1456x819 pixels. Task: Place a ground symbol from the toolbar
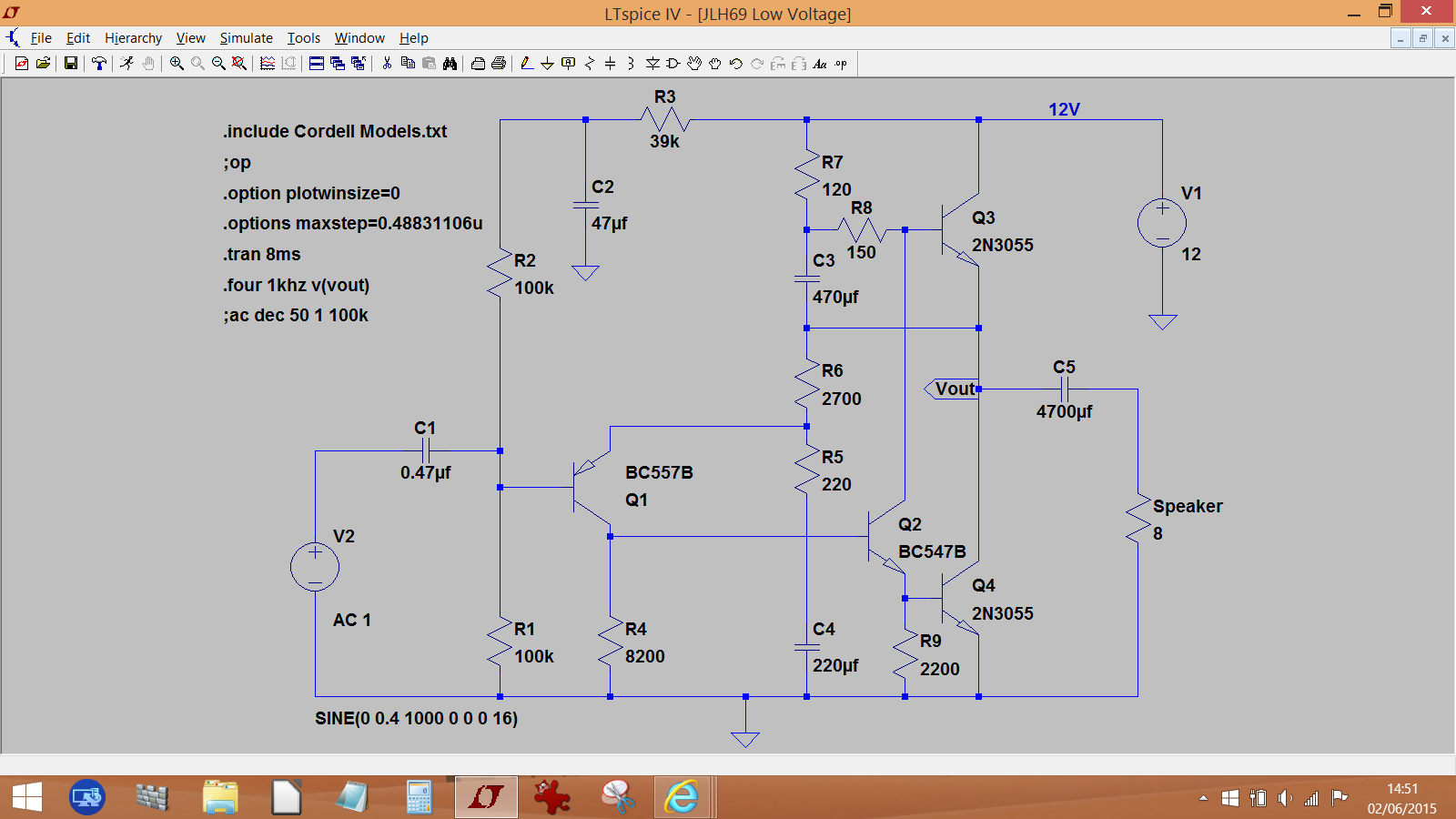coord(547,64)
